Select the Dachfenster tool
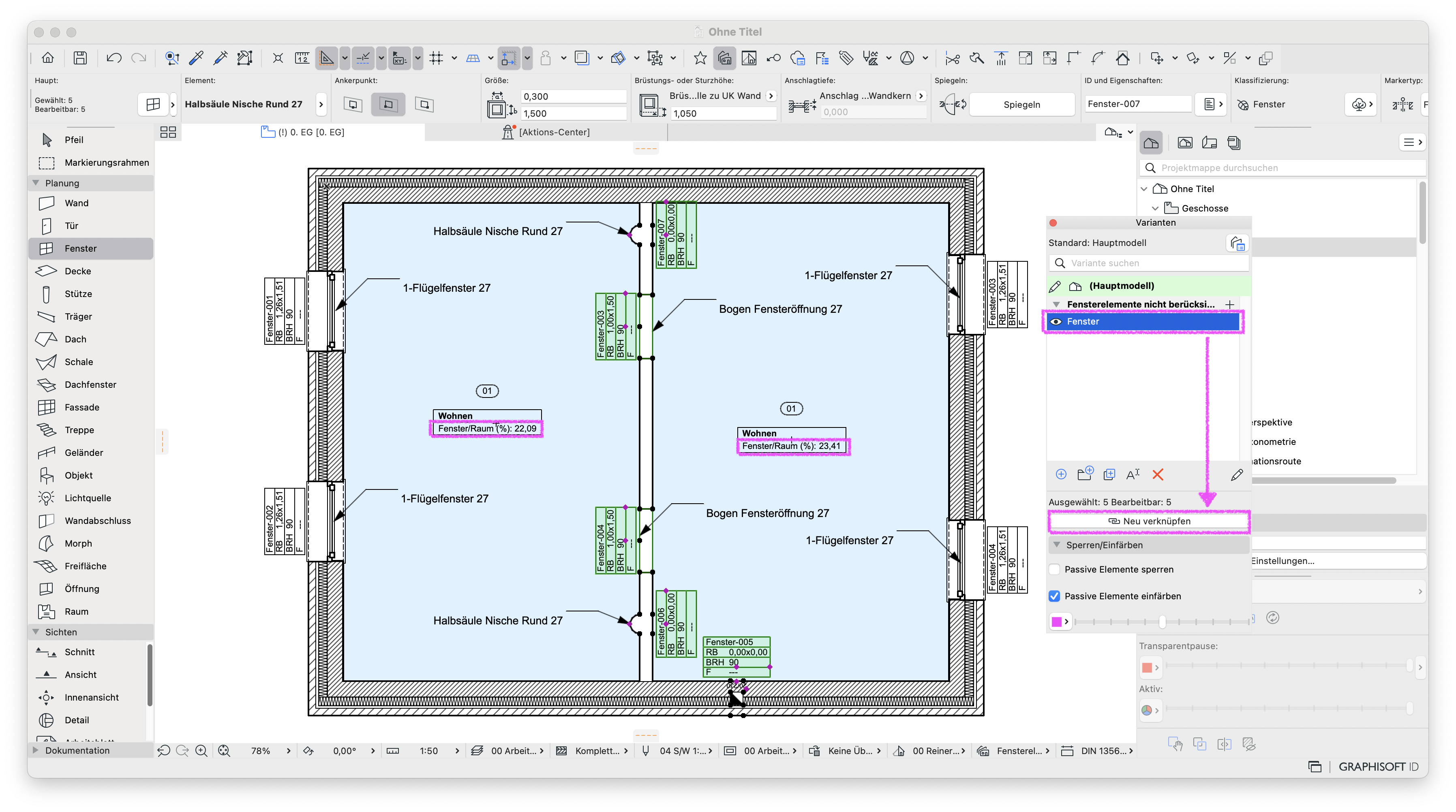Image resolution: width=1456 pixels, height=812 pixels. click(90, 384)
